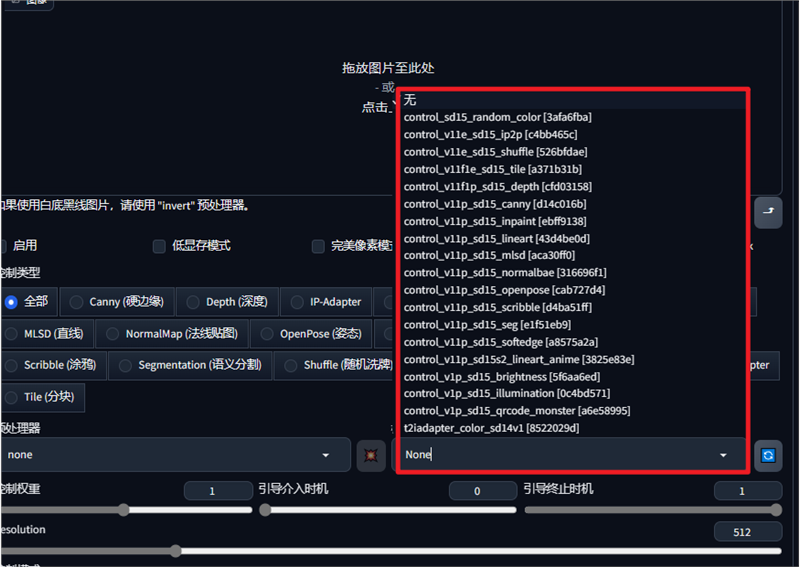This screenshot has height=567, width=800.
Task: Click the resolution slider handle
Action: [176, 551]
